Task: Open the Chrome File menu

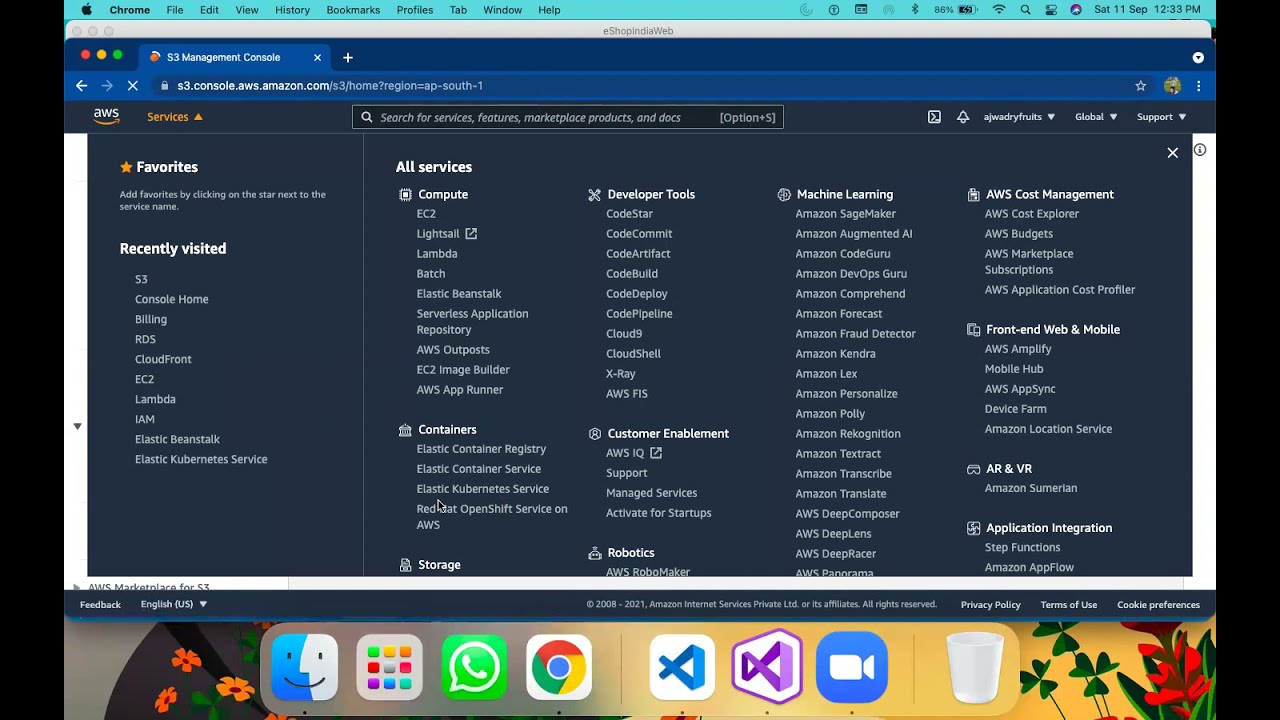Action: 175,10
